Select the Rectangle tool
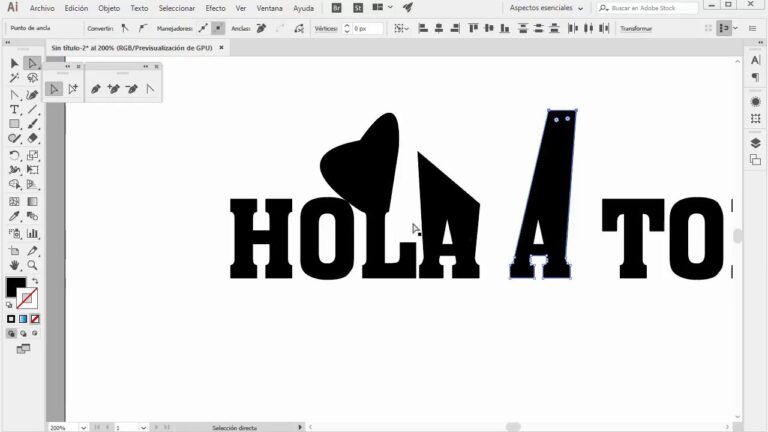Image resolution: width=768 pixels, height=432 pixels. coord(14,124)
